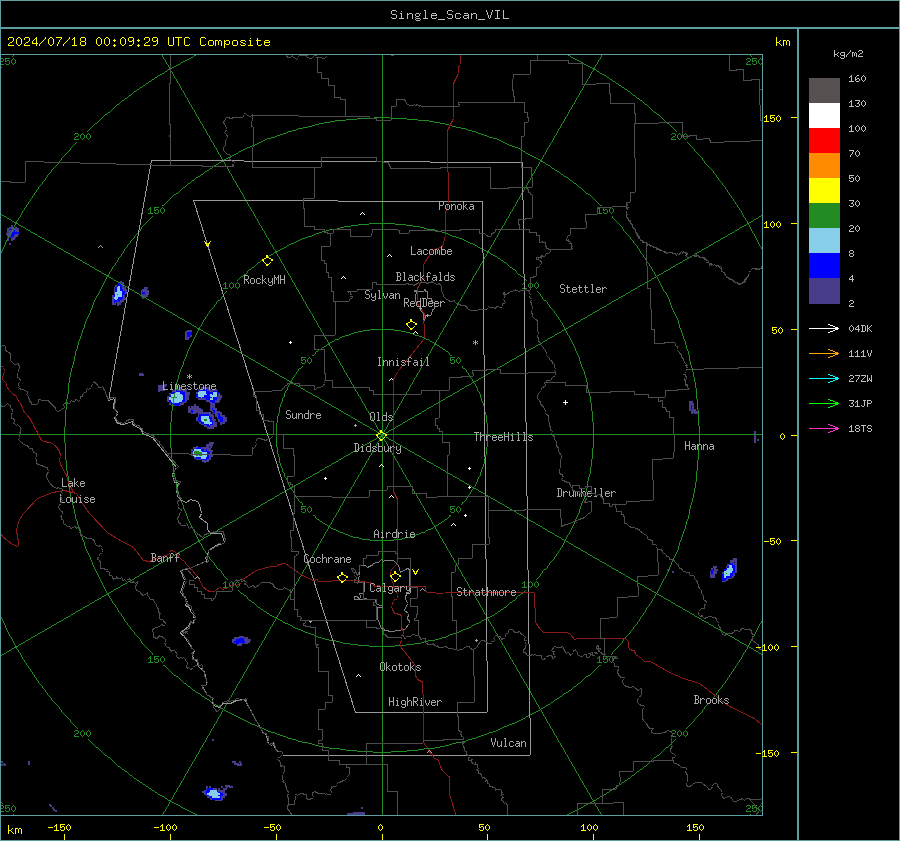Click the yellow diamond marker near RockyMH

pyautogui.click(x=267, y=261)
